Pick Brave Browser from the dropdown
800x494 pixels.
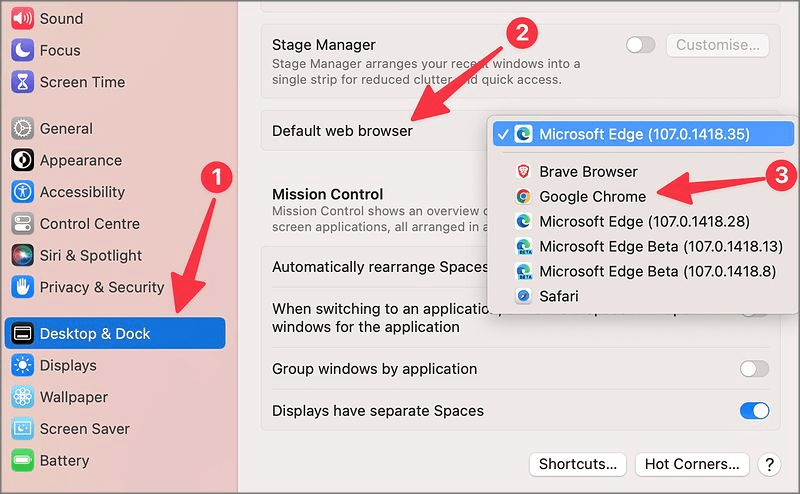tap(588, 172)
